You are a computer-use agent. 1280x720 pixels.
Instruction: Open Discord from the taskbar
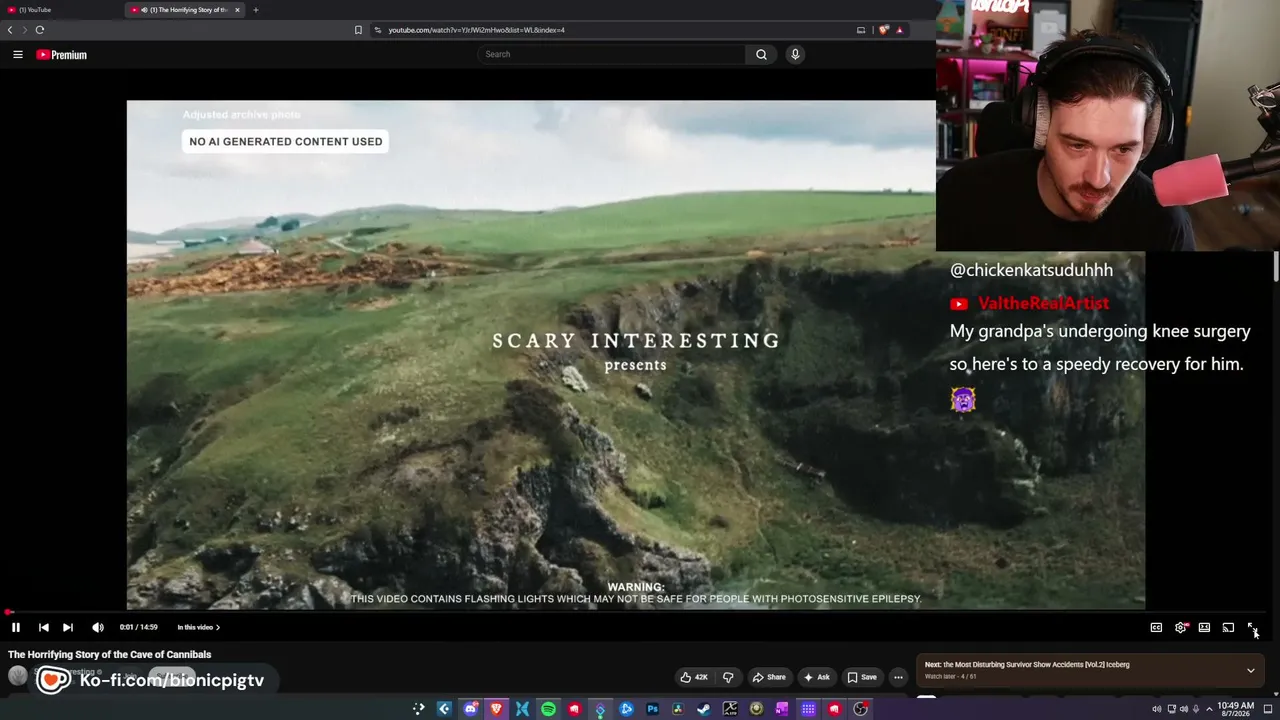click(x=470, y=709)
